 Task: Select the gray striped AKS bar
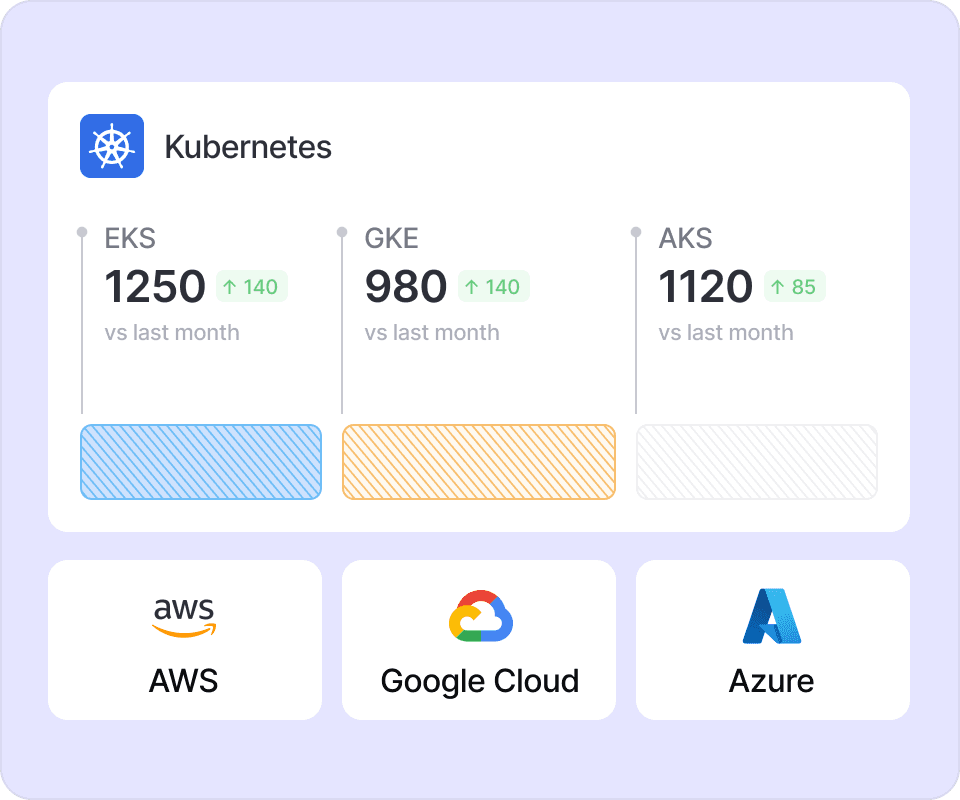[x=757, y=462]
